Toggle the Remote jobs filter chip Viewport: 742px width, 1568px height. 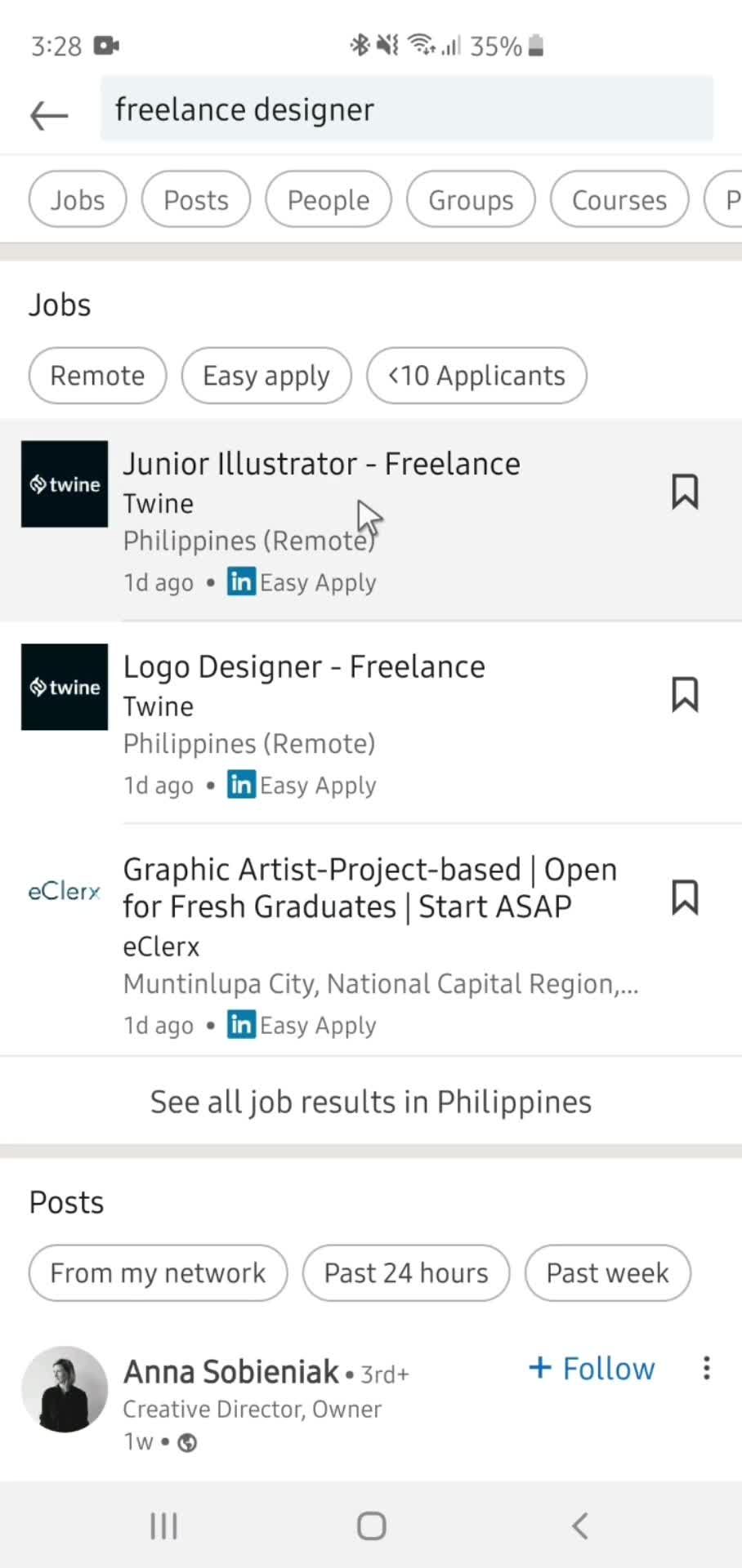(x=97, y=376)
